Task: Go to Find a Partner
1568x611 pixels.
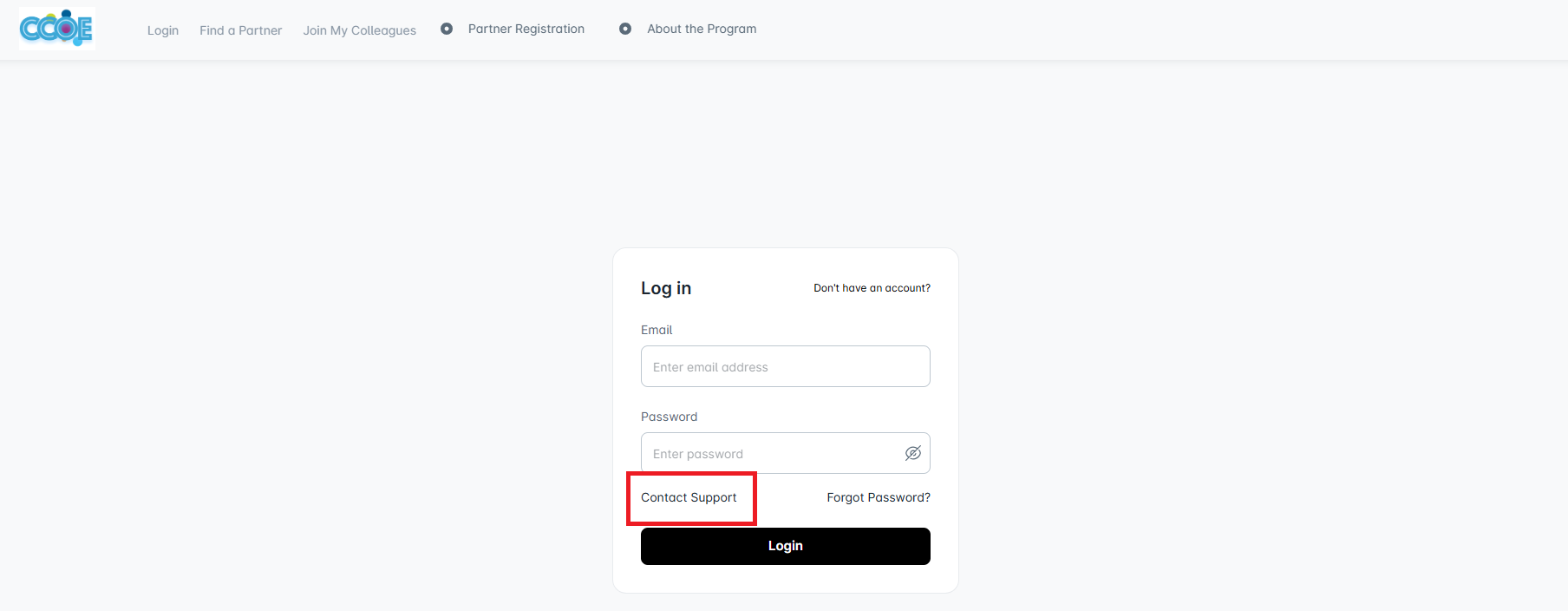Action: pyautogui.click(x=240, y=30)
